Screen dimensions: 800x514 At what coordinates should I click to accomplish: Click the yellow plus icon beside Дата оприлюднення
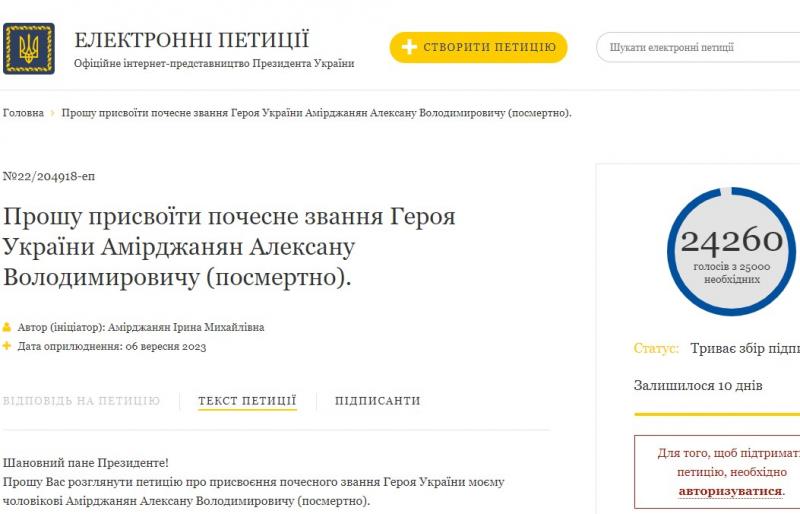pyautogui.click(x=7, y=346)
